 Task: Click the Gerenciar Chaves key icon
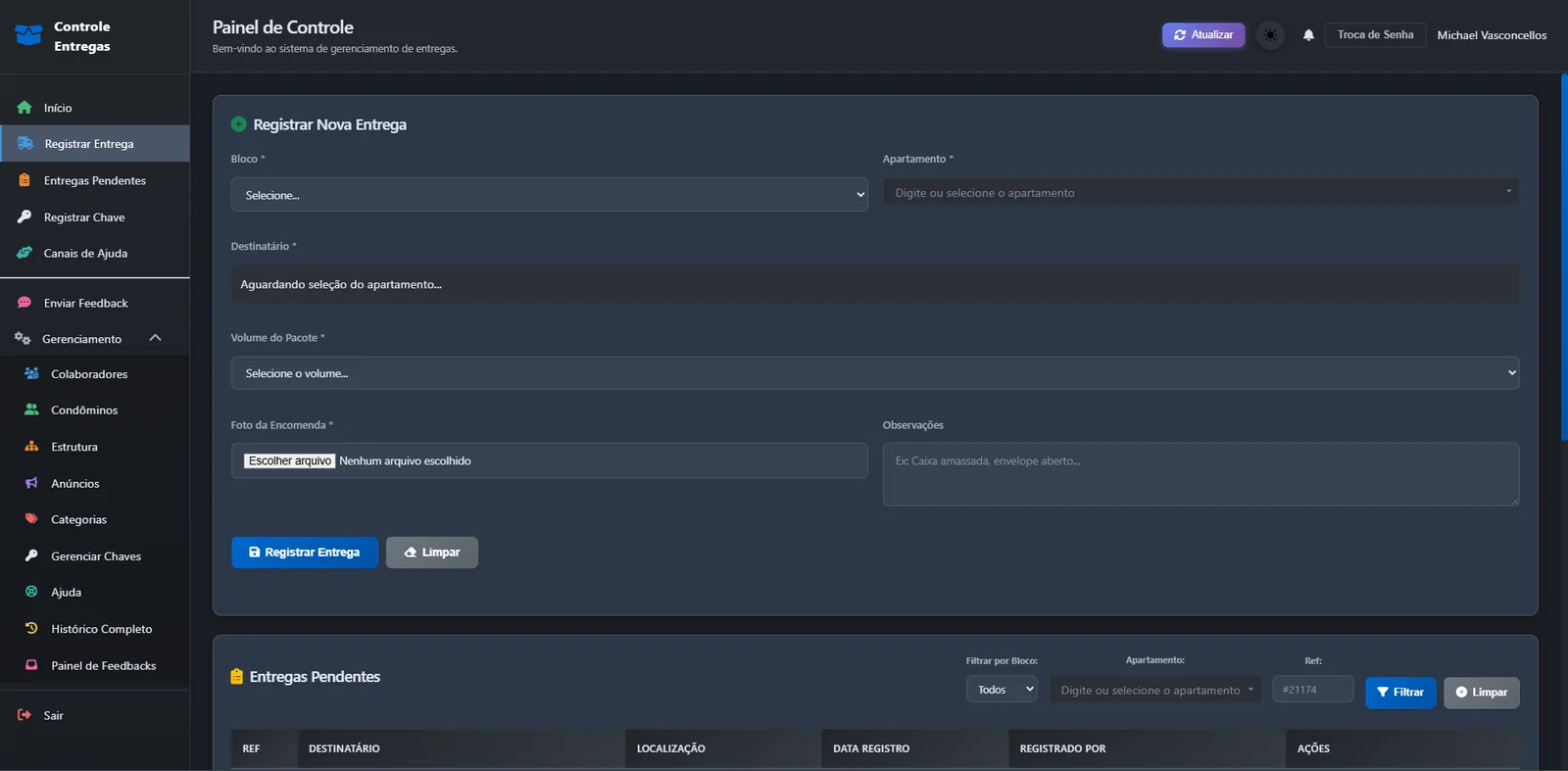[x=31, y=555]
